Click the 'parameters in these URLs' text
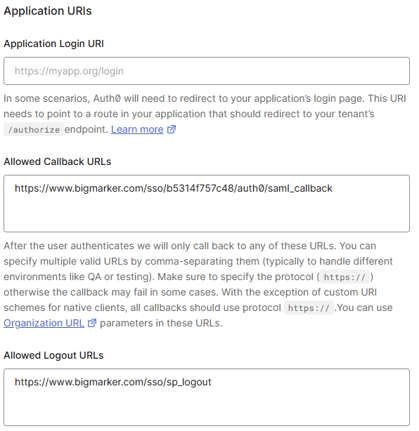 point(161,323)
